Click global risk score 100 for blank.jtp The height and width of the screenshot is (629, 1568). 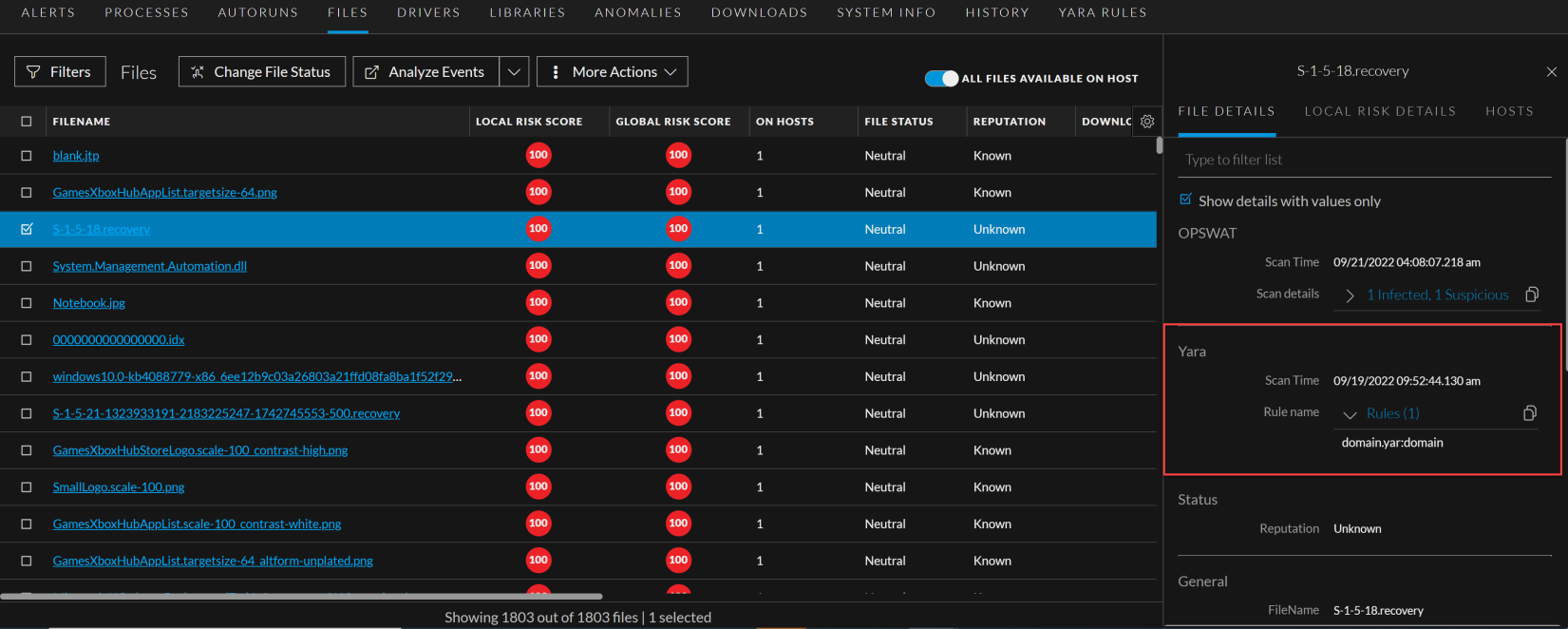(678, 155)
